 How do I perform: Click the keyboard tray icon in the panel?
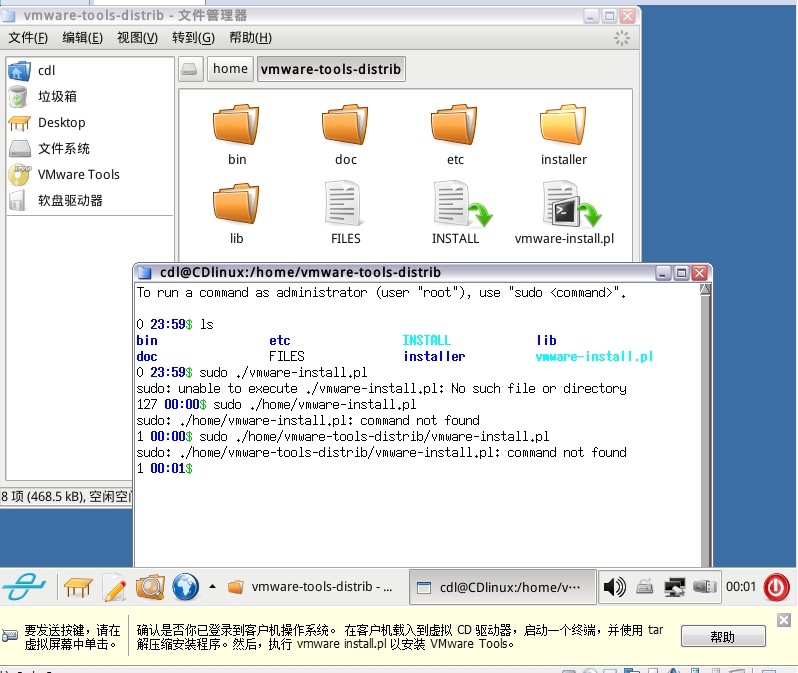click(x=644, y=586)
